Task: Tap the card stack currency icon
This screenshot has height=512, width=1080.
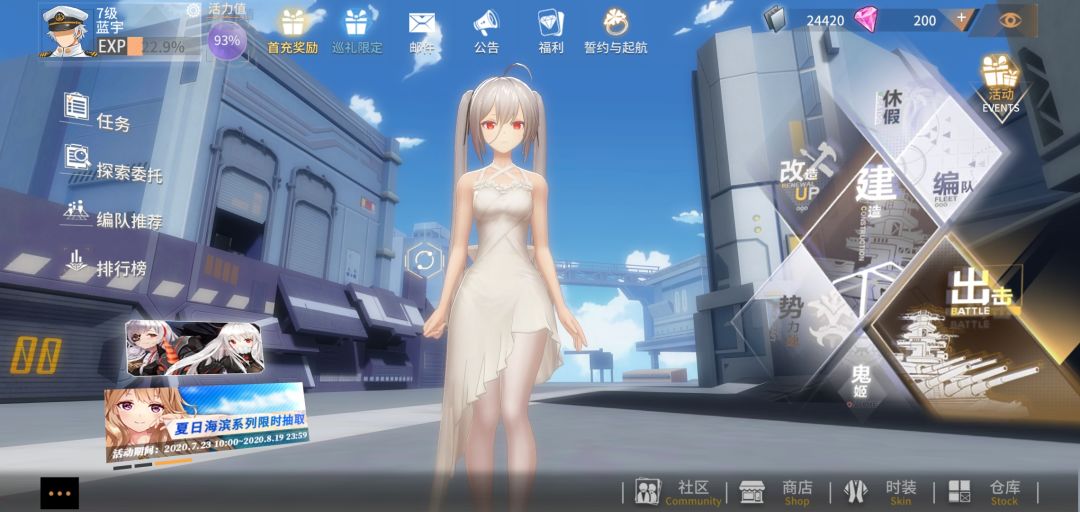Action: 773,19
